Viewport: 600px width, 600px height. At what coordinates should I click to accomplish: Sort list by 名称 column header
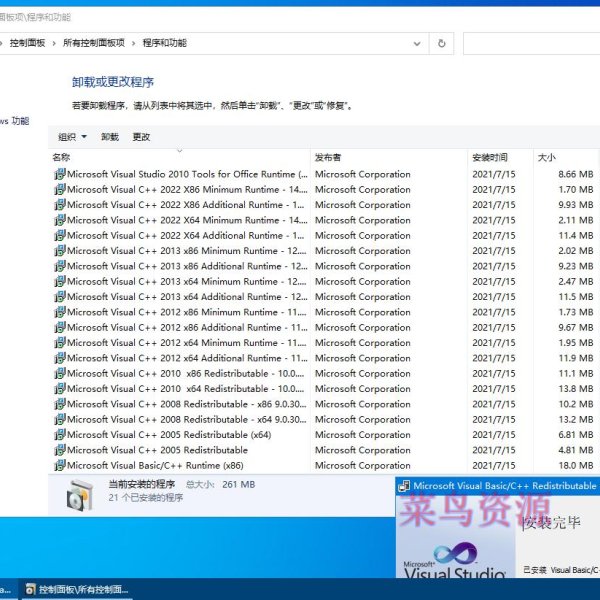click(x=180, y=157)
